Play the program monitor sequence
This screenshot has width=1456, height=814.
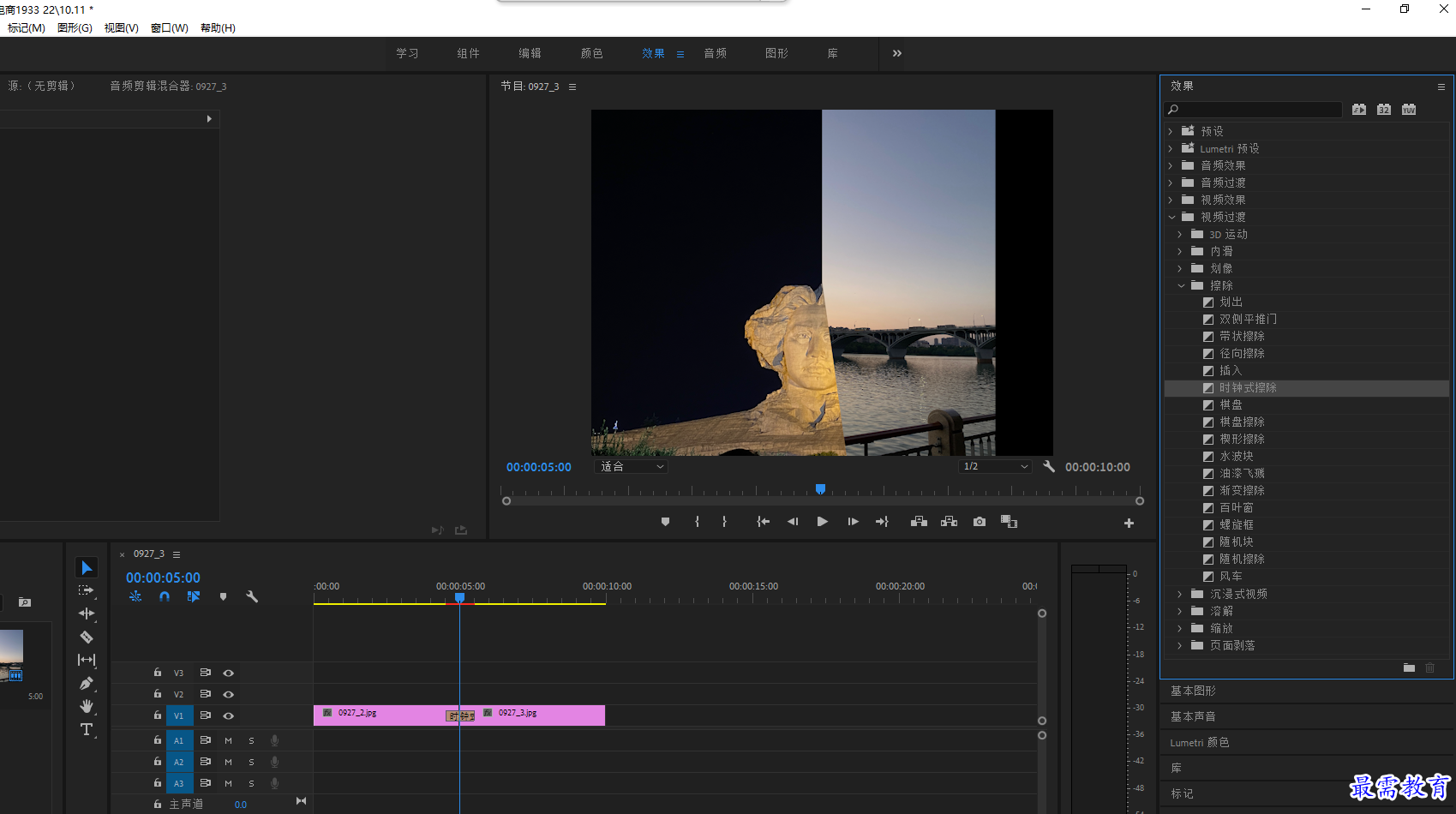pos(823,522)
